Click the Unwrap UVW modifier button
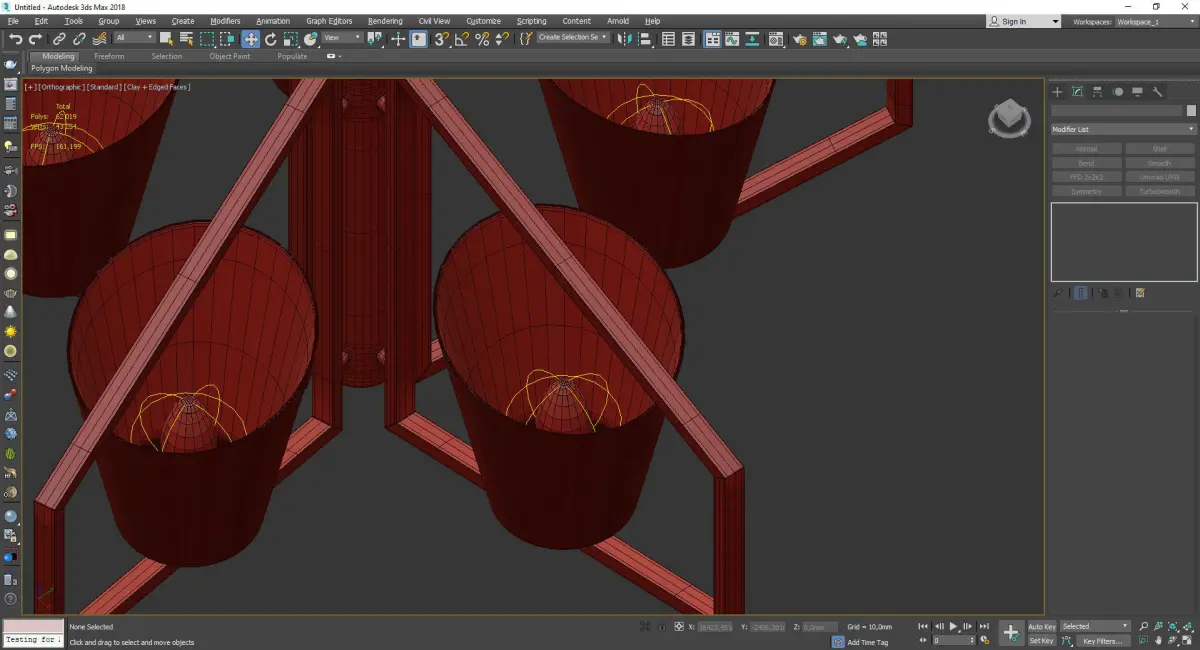This screenshot has height=650, width=1200. click(1160, 177)
